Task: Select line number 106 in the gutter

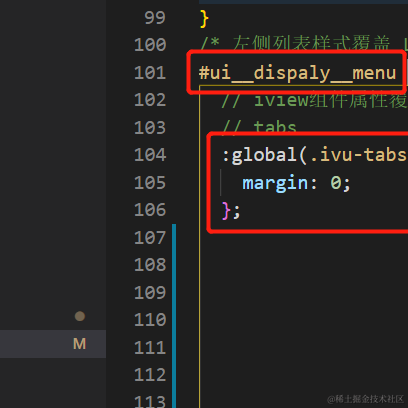Action: [x=150, y=210]
